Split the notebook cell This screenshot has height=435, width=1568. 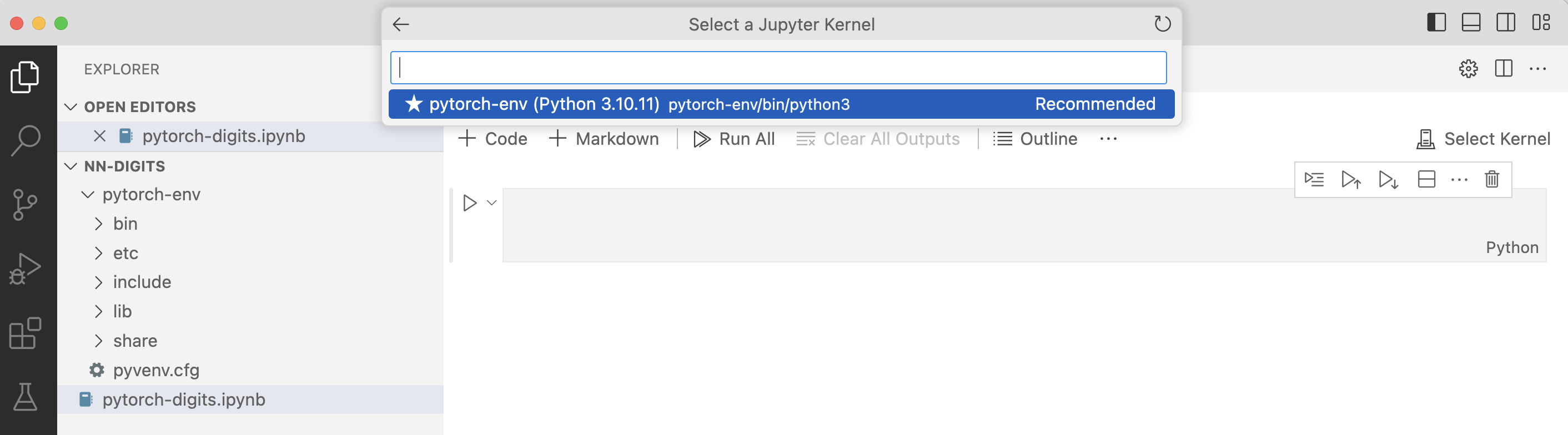point(1426,179)
